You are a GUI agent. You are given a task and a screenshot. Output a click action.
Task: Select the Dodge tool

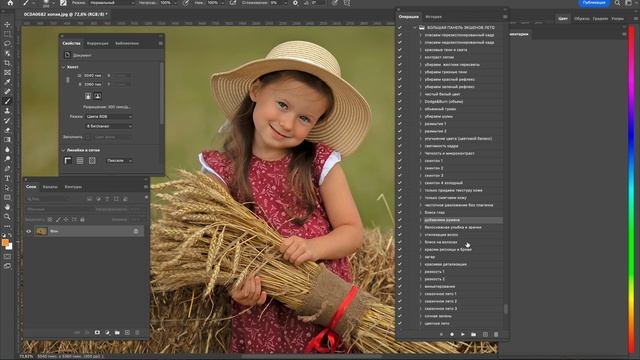click(x=7, y=159)
